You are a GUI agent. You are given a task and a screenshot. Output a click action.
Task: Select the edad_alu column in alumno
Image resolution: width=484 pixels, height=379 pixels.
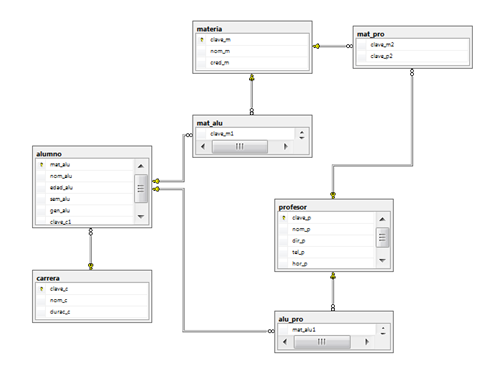click(x=85, y=187)
